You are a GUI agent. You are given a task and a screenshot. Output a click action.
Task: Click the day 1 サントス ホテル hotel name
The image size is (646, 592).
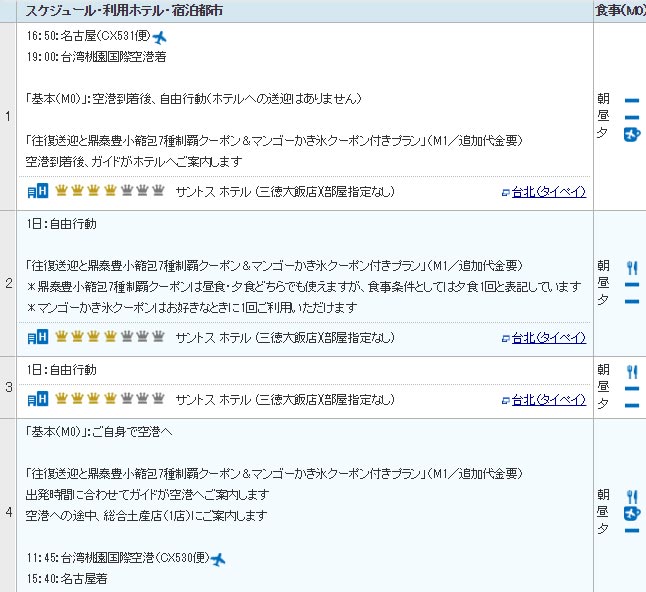[x=285, y=192]
